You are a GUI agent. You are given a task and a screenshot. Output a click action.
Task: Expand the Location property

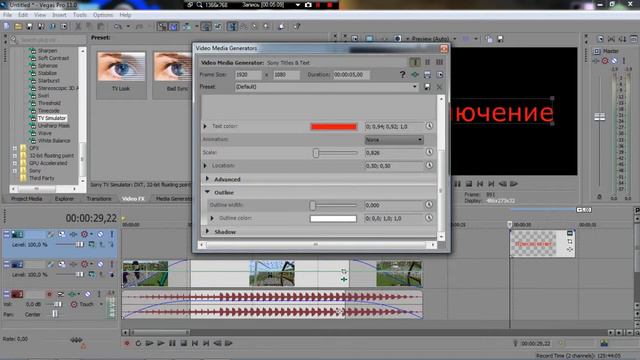click(x=205, y=166)
